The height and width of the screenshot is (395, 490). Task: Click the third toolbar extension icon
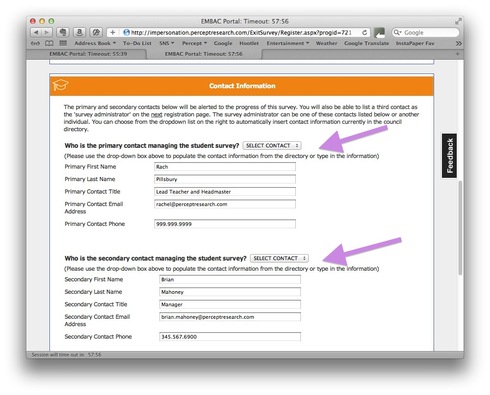[x=96, y=32]
